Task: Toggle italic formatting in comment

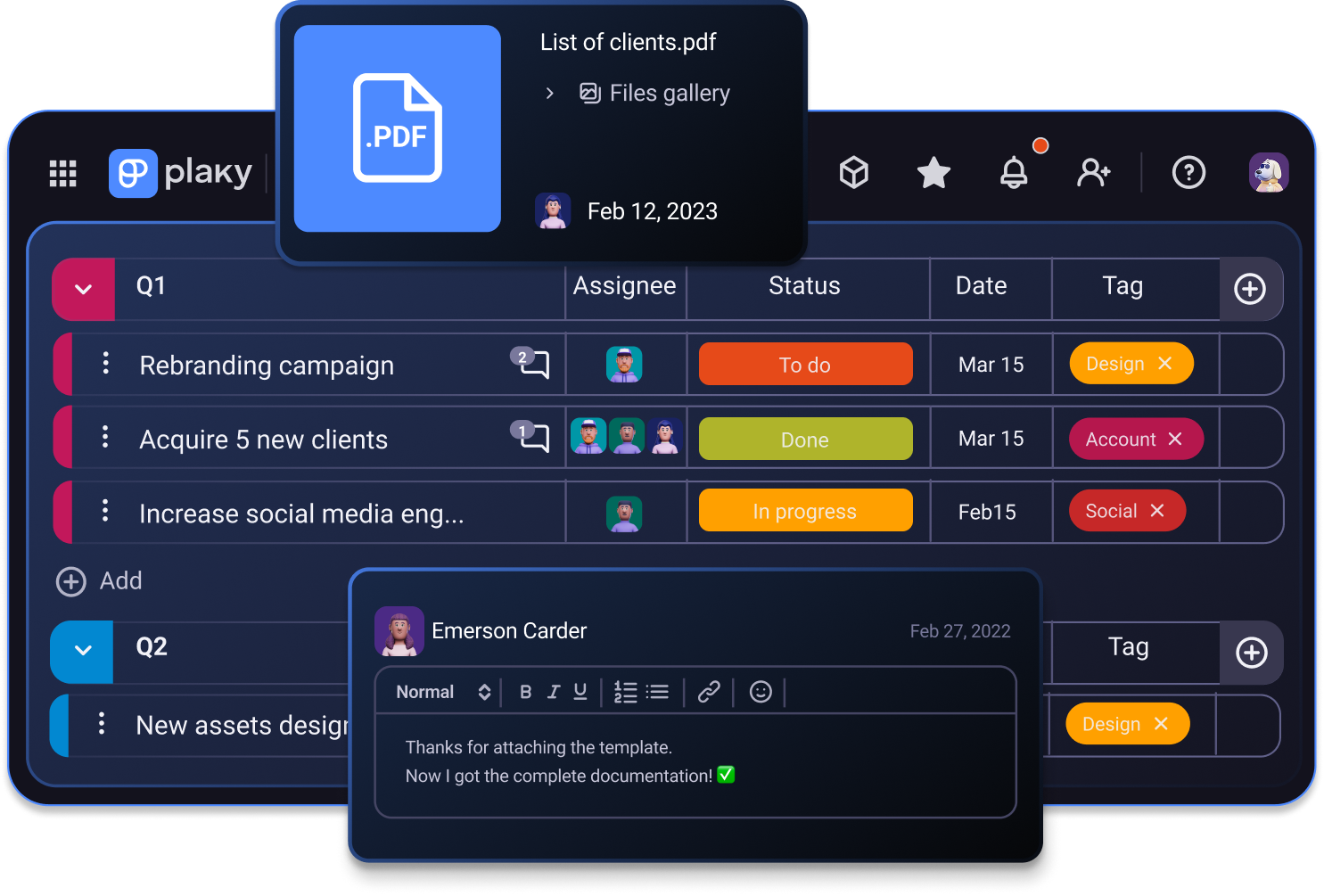Action: point(553,692)
